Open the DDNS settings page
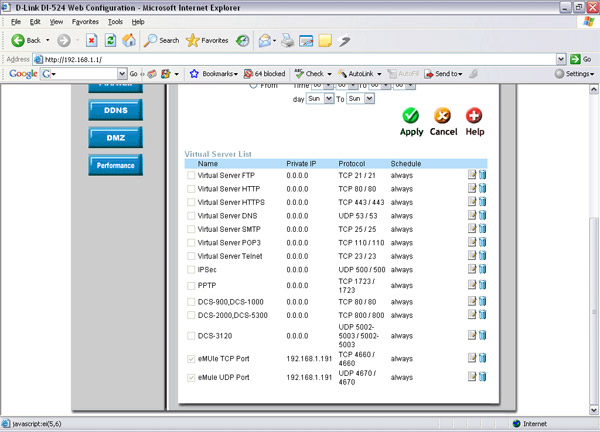The width and height of the screenshot is (600, 432). [115, 111]
